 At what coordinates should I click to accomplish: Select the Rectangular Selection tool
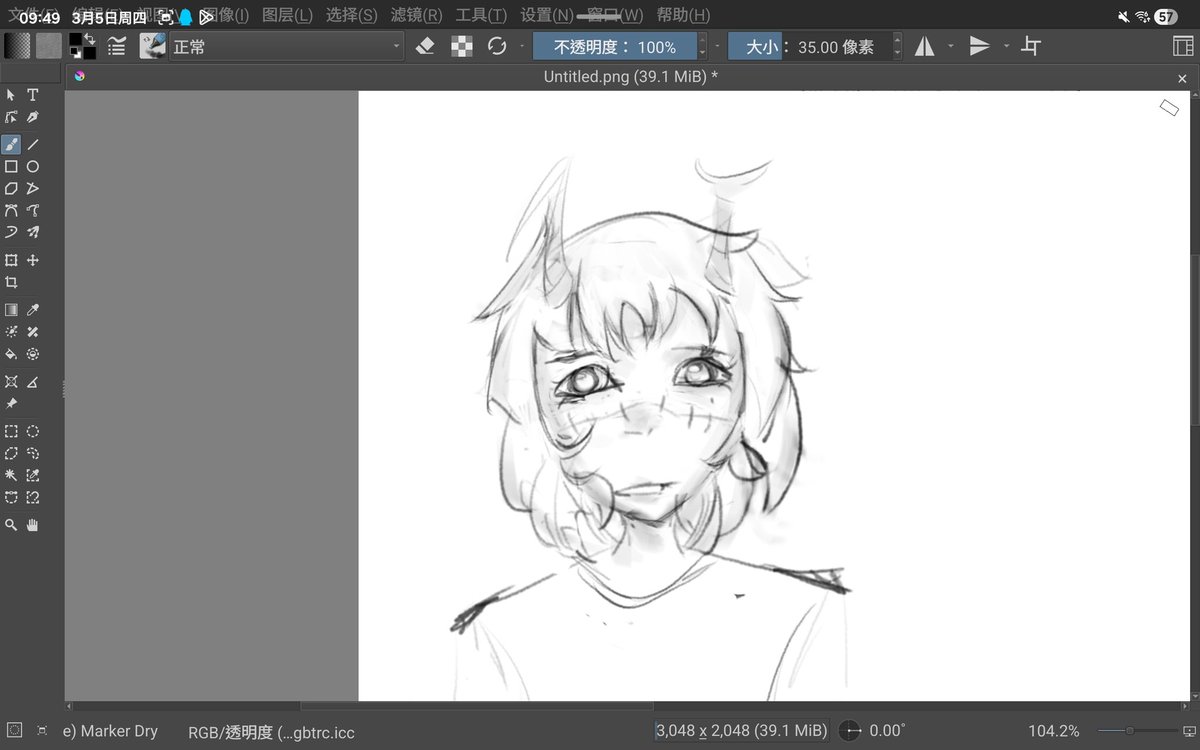(11, 432)
